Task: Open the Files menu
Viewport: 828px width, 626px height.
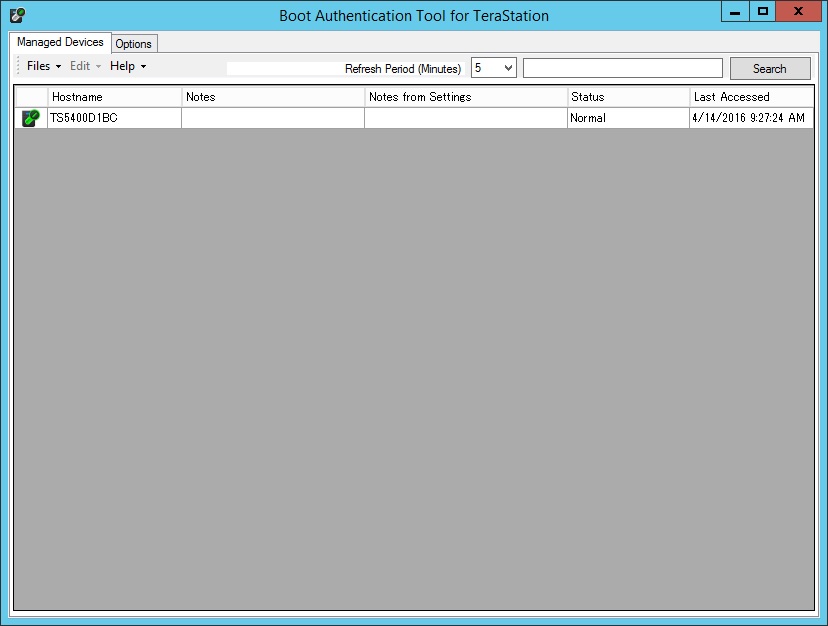Action: 44,66
